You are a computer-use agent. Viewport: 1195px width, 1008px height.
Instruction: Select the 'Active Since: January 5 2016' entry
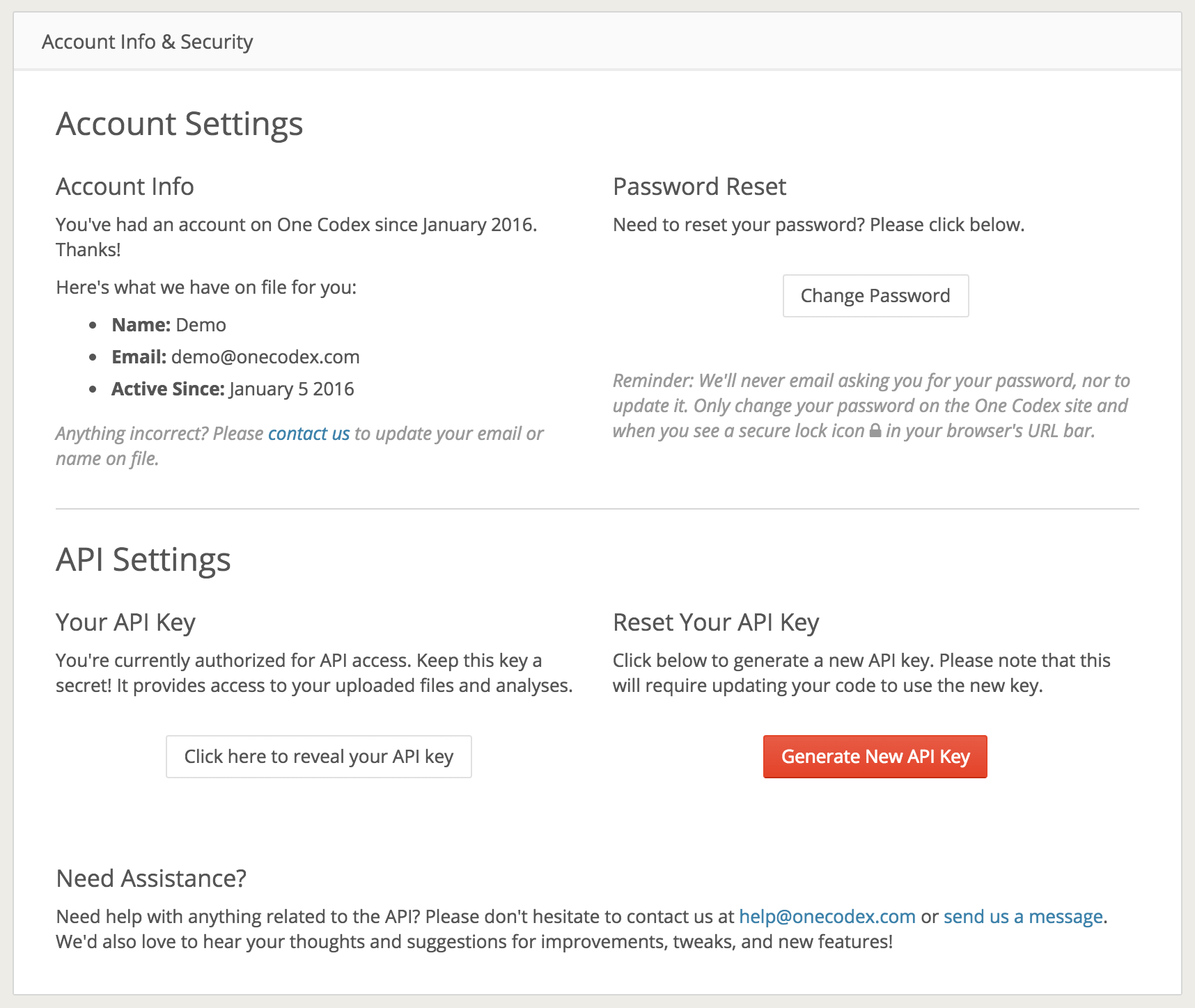[233, 389]
